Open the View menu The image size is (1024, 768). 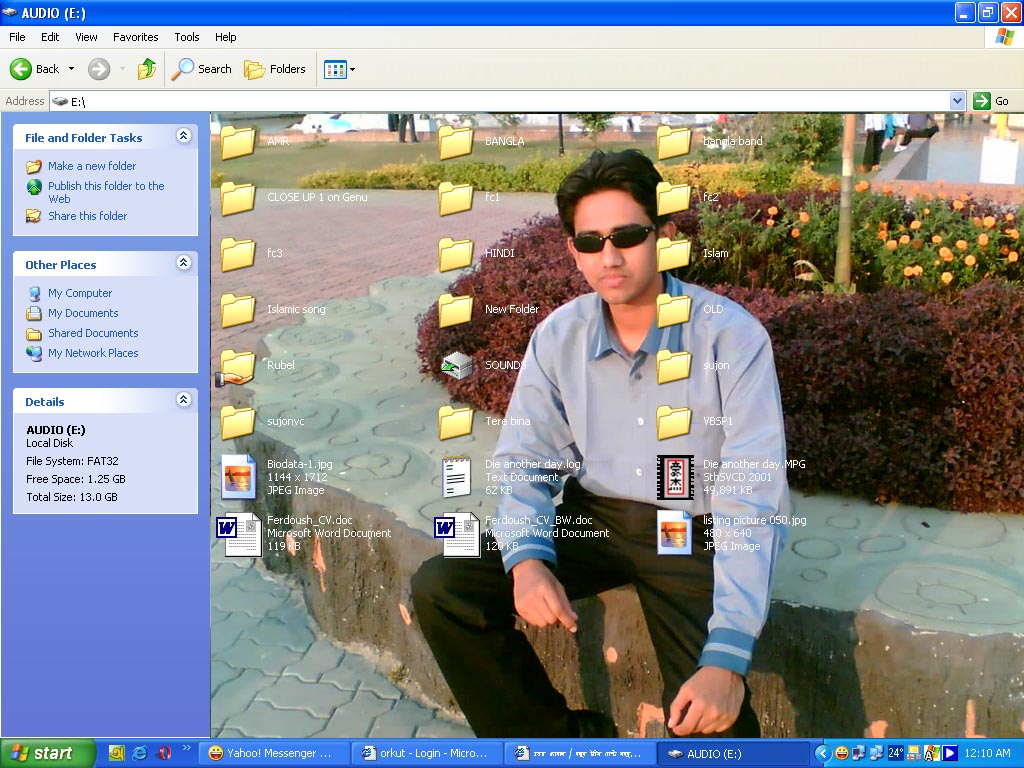pyautogui.click(x=86, y=37)
